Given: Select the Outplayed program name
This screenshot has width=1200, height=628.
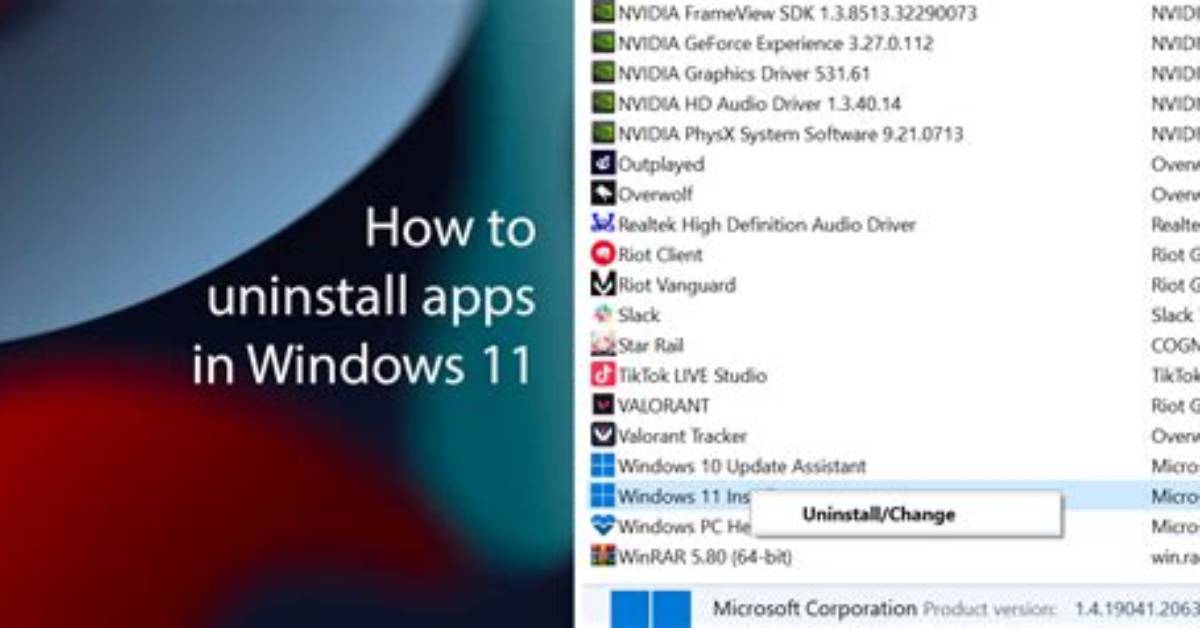Looking at the screenshot, I should tap(661, 163).
